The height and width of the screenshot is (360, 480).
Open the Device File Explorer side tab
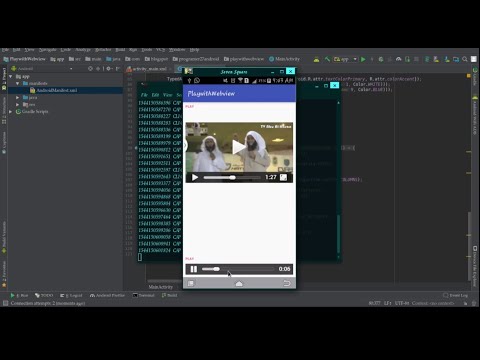coord(475,266)
